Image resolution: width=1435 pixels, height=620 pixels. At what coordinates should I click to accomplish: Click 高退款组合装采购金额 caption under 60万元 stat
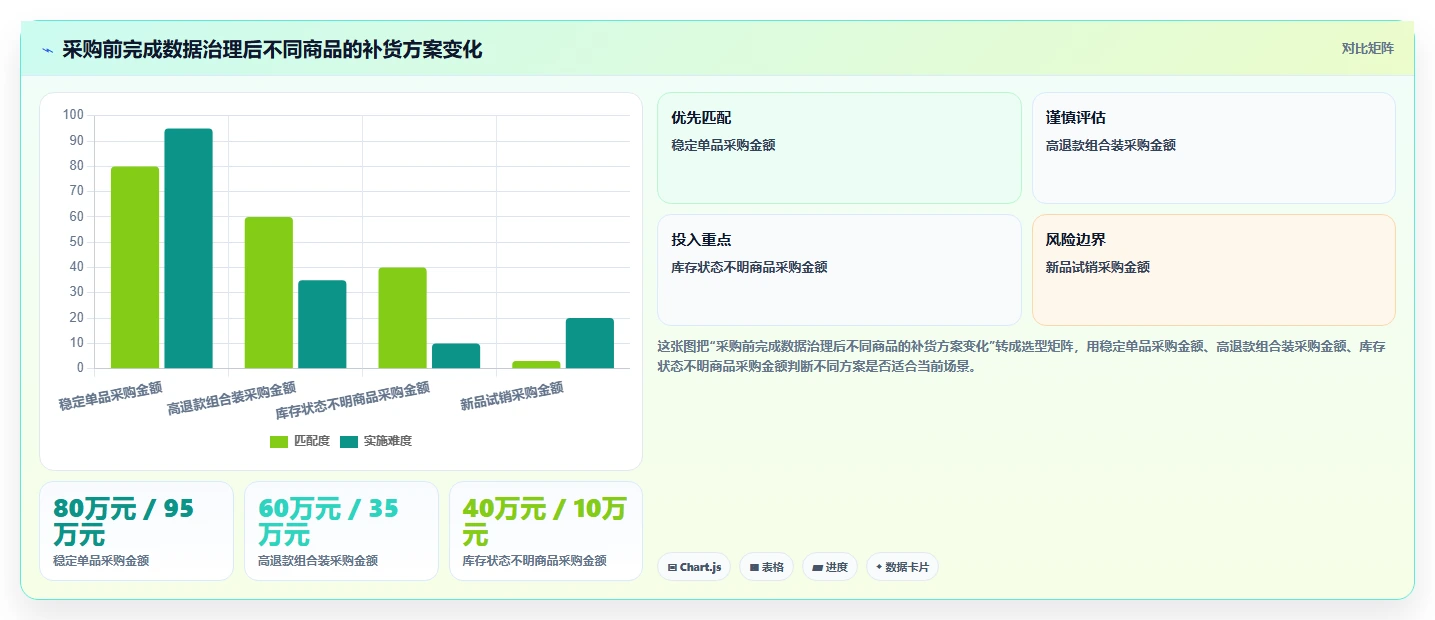coord(318,561)
